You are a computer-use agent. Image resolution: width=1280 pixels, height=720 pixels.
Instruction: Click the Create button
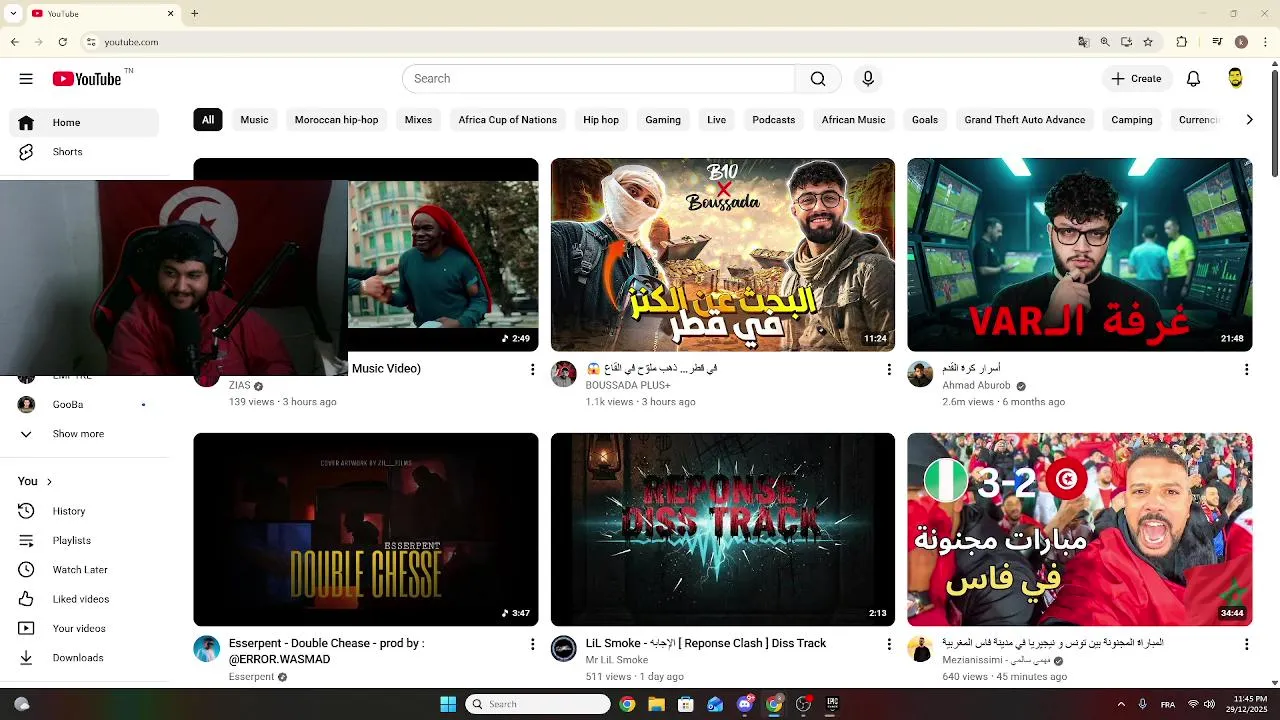(1136, 79)
